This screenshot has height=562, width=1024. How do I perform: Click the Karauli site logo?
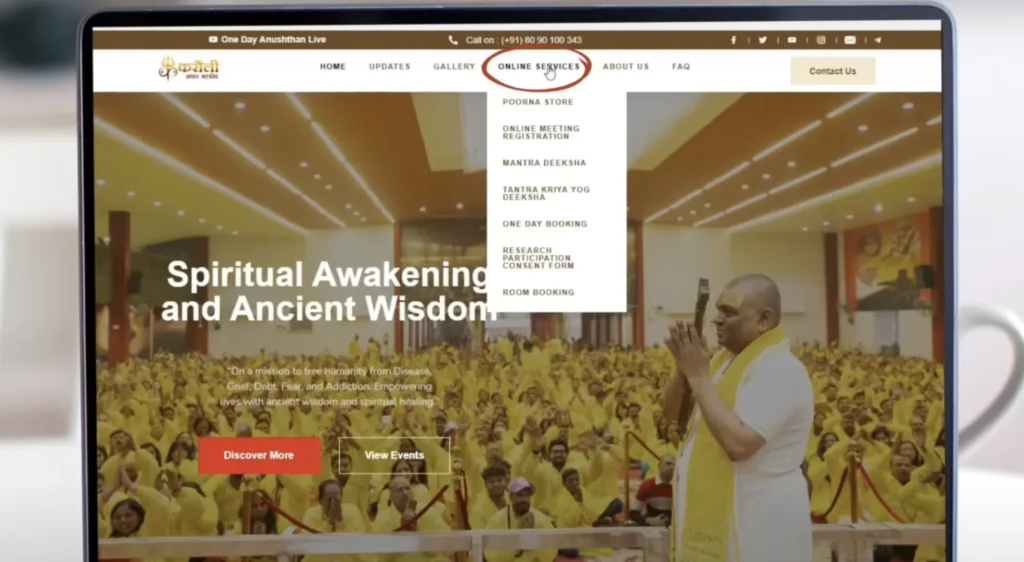(189, 68)
